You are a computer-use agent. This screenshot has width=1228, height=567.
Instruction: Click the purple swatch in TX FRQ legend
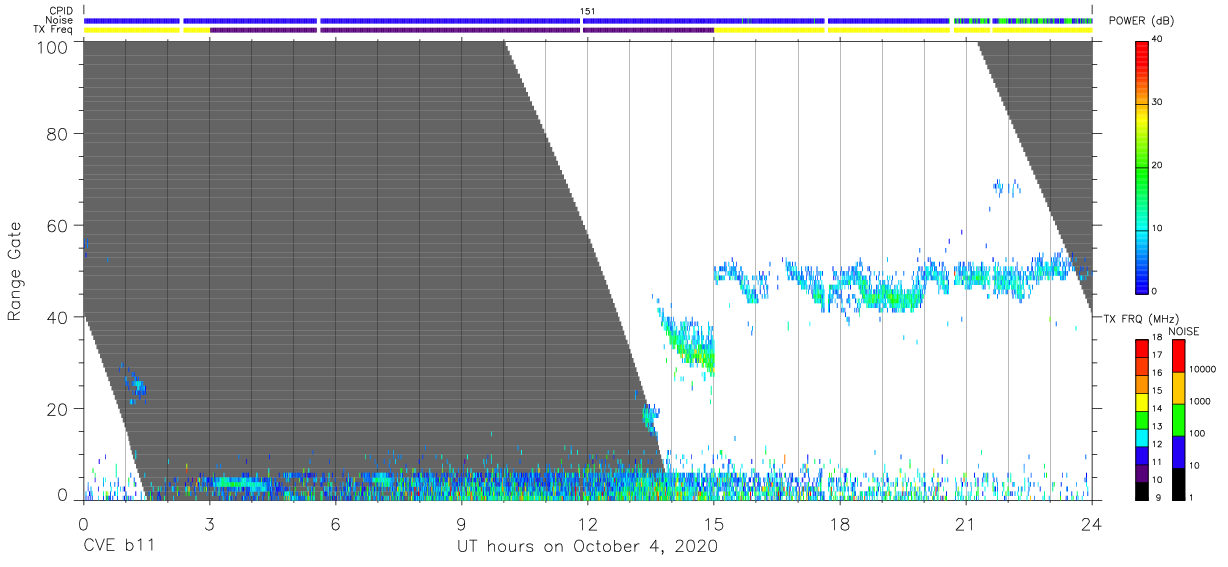click(1141, 472)
